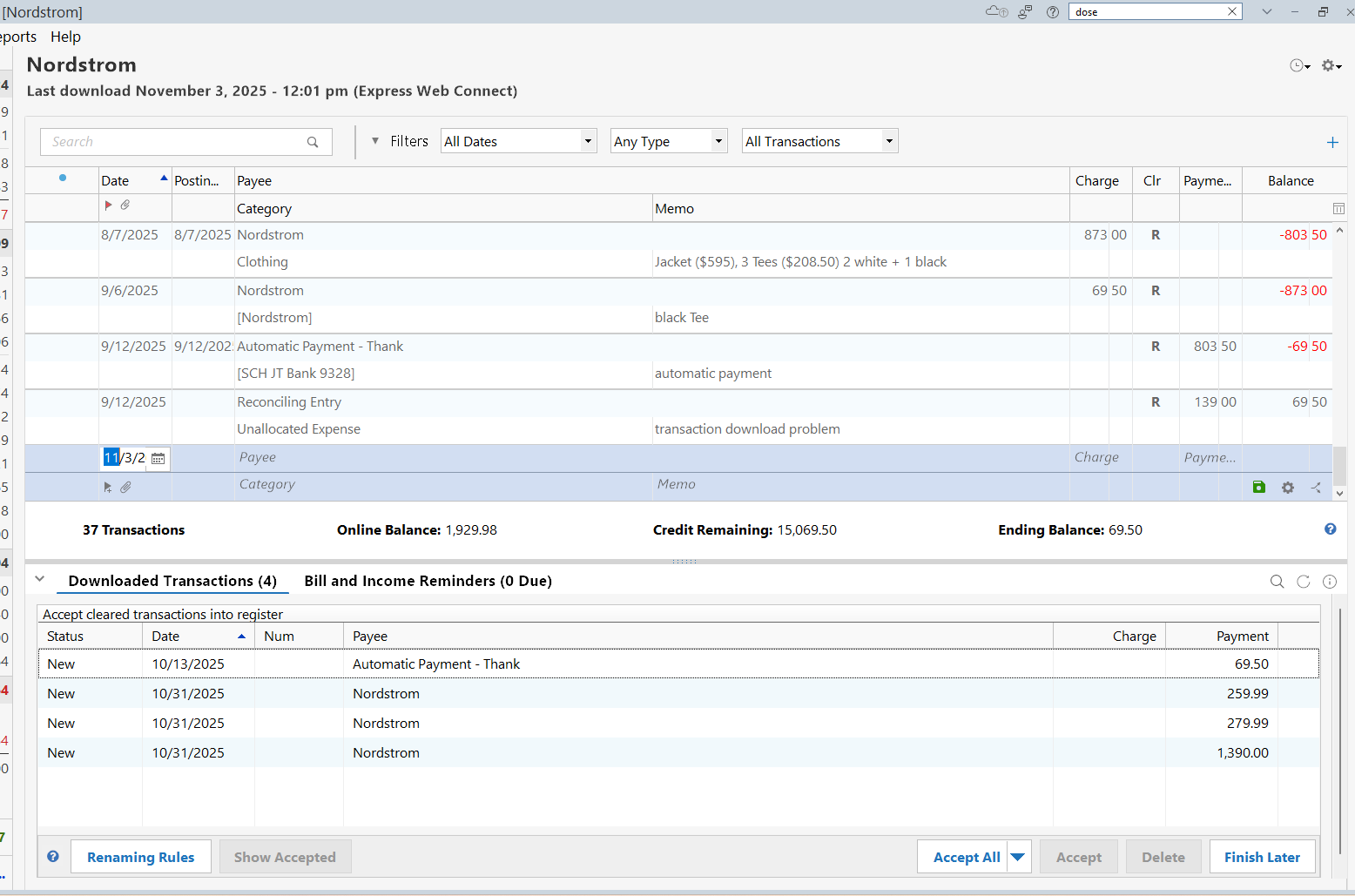
Task: Open the All Transactions dropdown
Action: 819,142
